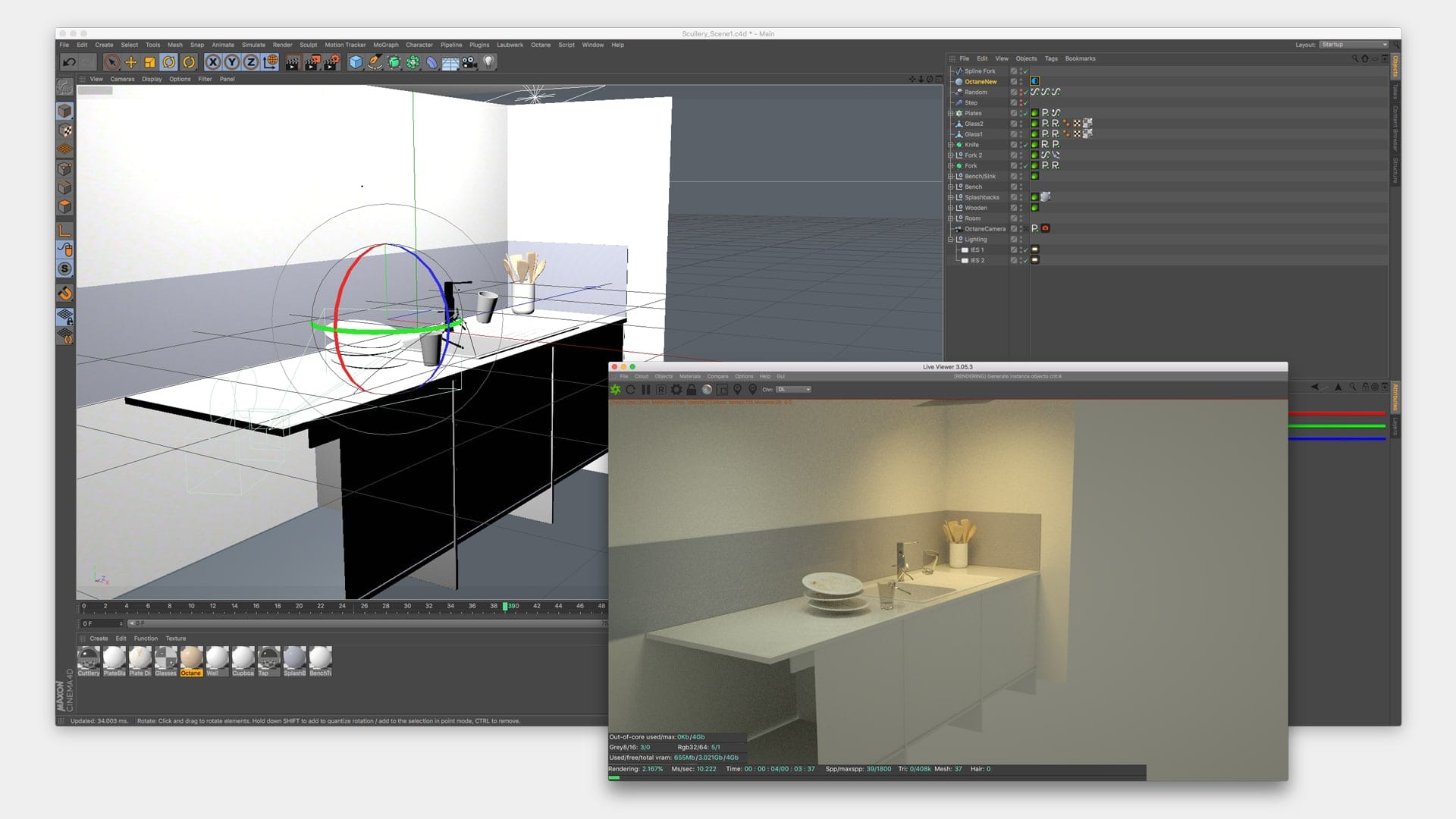Viewport: 1456px width, 819px height.
Task: Open viewport Cameras menu
Action: click(x=122, y=79)
